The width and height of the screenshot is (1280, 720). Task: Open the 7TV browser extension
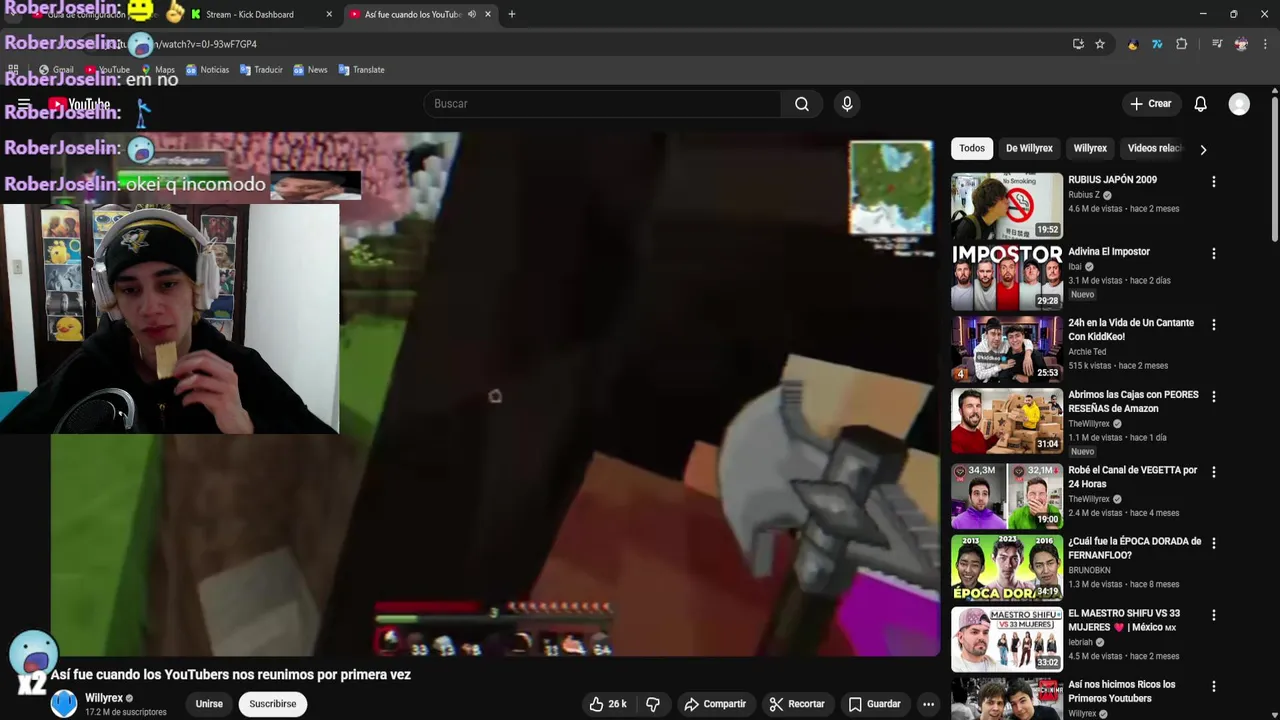[x=1157, y=44]
